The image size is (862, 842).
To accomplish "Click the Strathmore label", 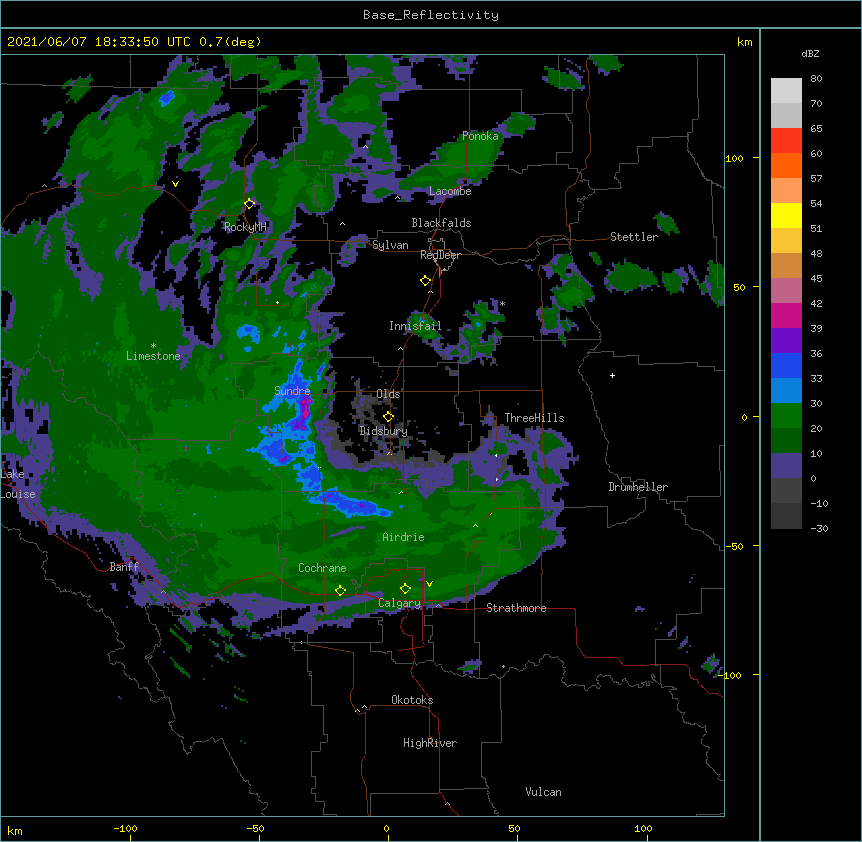I will pyautogui.click(x=516, y=608).
